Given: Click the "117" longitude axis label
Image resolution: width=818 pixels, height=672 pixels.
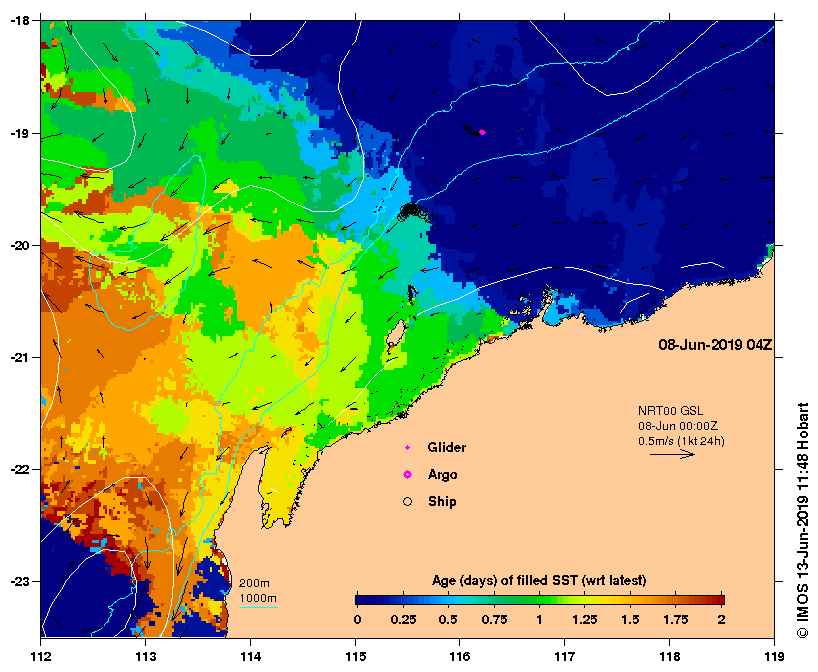Looking at the screenshot, I should click(565, 656).
